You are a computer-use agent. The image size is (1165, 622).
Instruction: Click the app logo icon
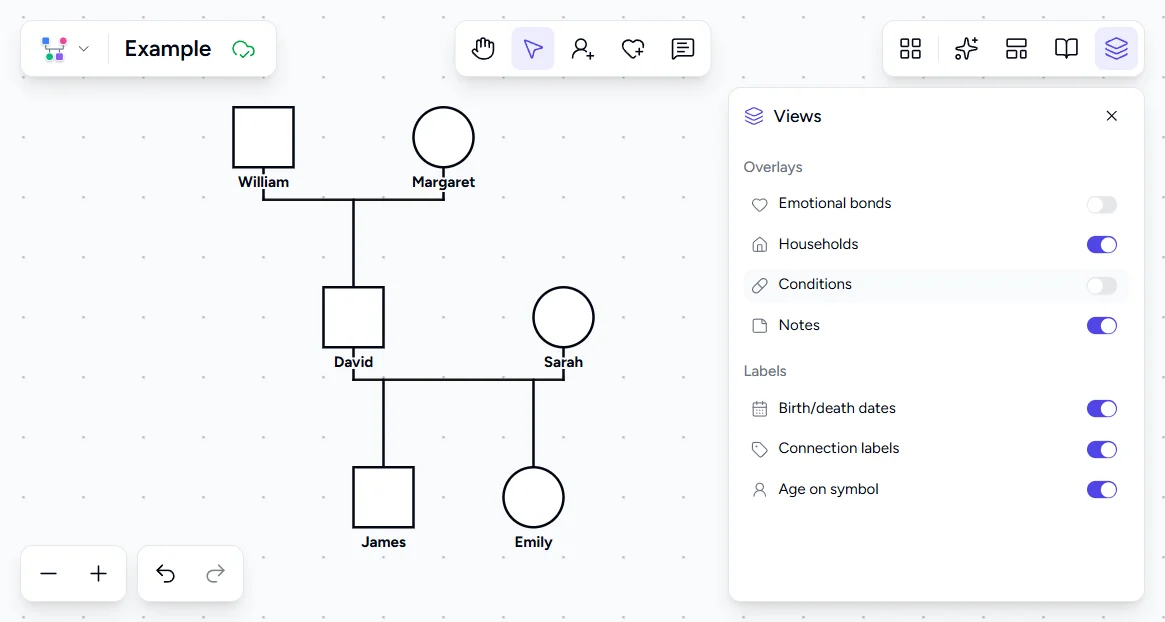pyautogui.click(x=54, y=49)
